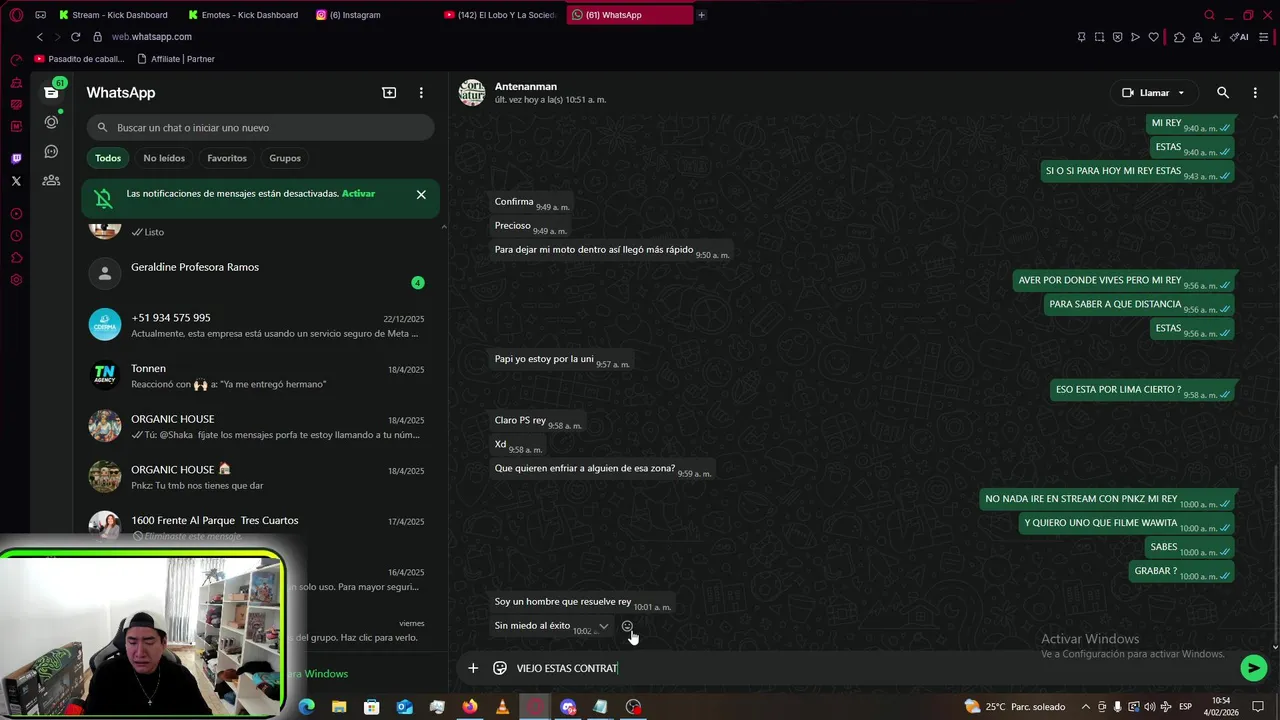Click the ad blocker shield icon

point(1117,37)
